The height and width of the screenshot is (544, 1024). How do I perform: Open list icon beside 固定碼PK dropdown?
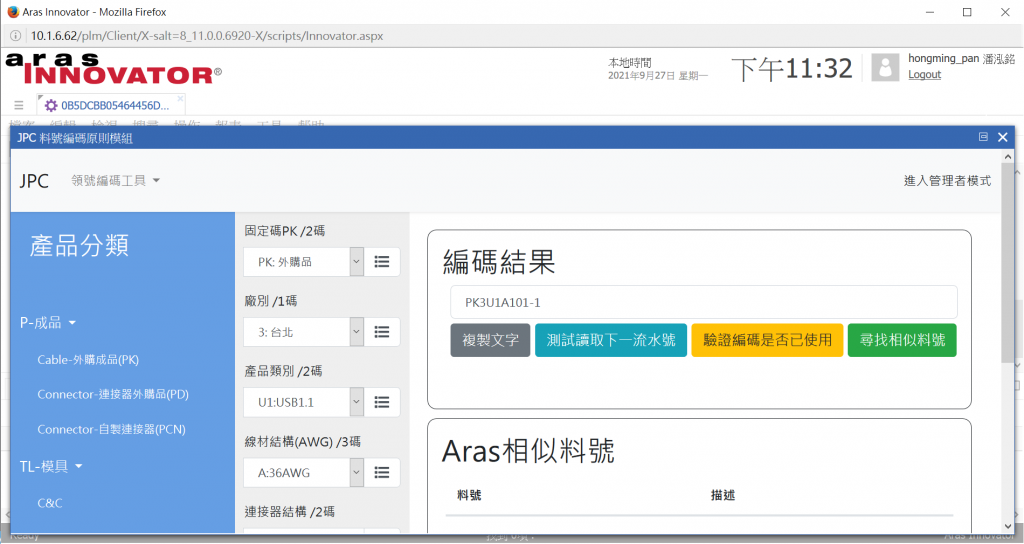382,262
